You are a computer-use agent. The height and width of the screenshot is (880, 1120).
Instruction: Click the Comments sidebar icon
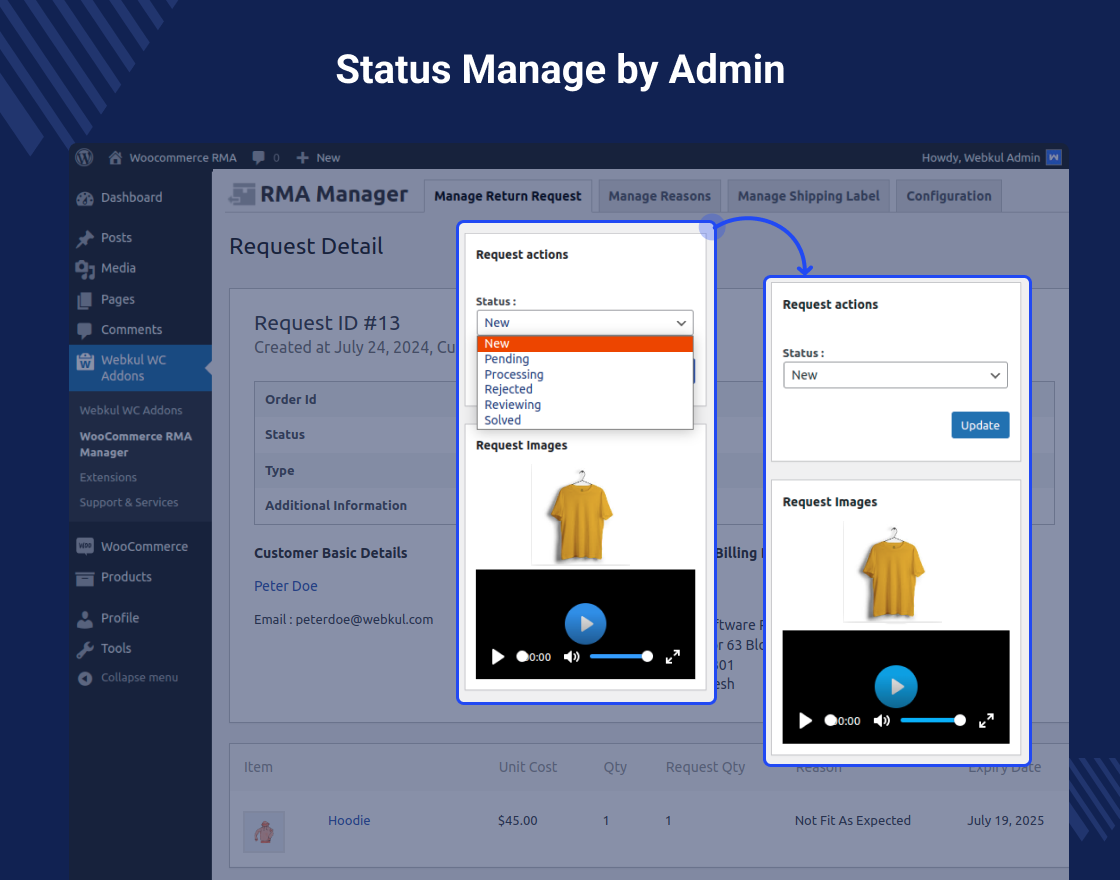85,330
